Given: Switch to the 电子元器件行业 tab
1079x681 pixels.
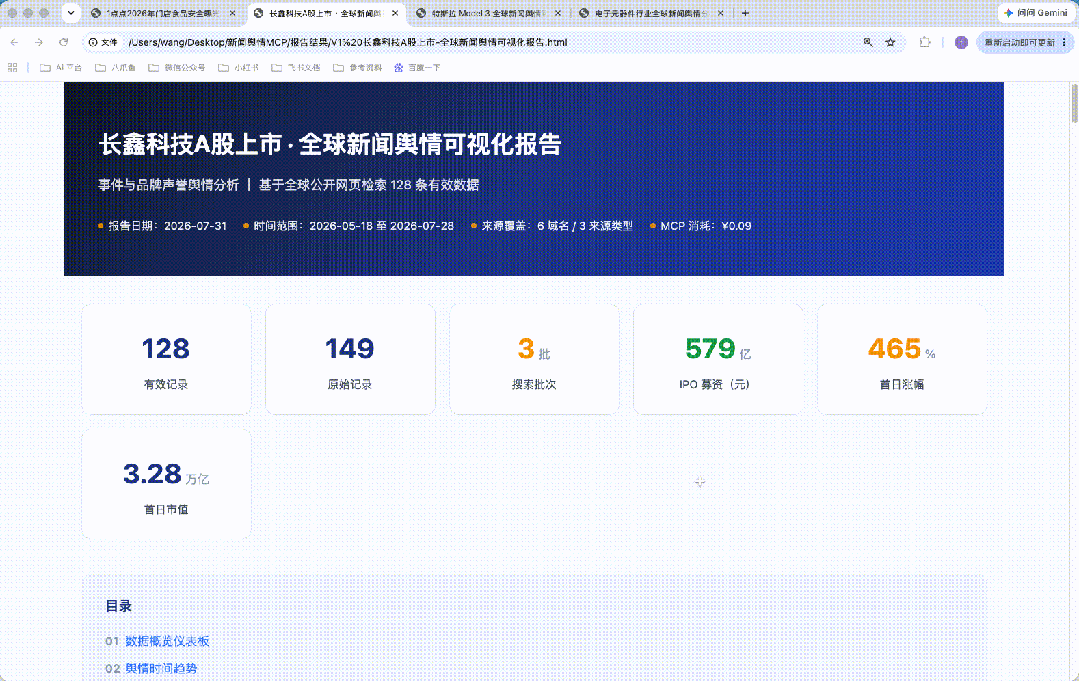Looking at the screenshot, I should (x=650, y=13).
